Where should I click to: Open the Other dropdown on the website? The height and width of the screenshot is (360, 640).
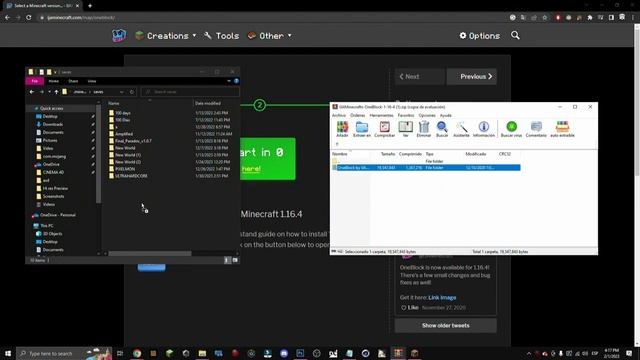point(270,36)
